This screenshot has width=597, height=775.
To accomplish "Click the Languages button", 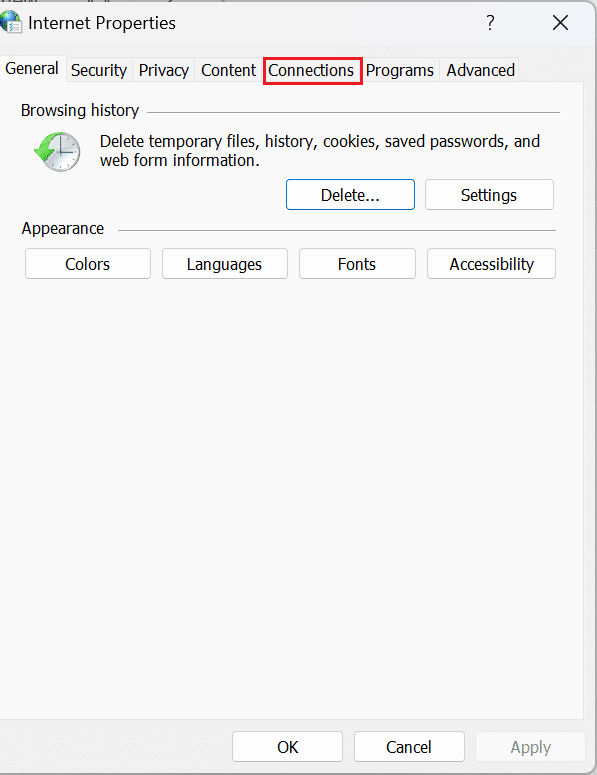I will click(225, 264).
